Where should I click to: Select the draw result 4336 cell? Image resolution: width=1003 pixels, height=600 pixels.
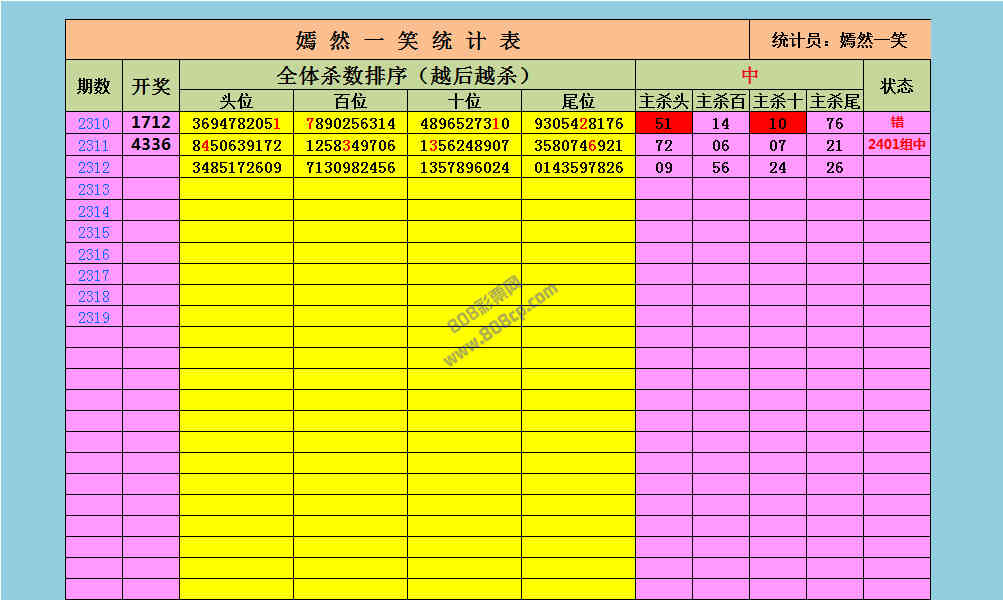point(151,145)
